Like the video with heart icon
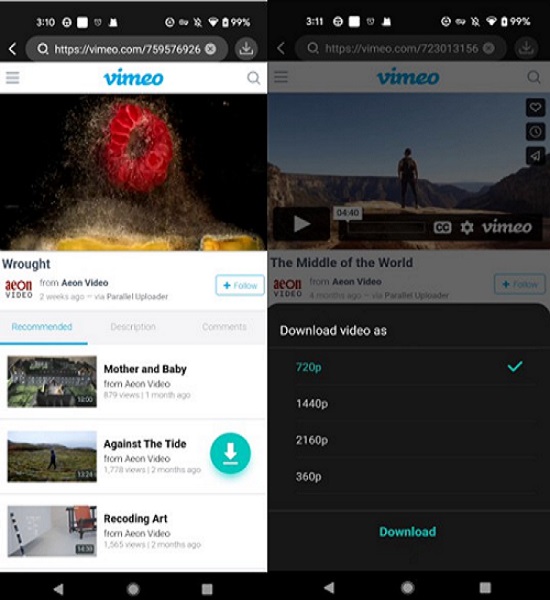Screen dimensions: 550x600 tap(535, 107)
